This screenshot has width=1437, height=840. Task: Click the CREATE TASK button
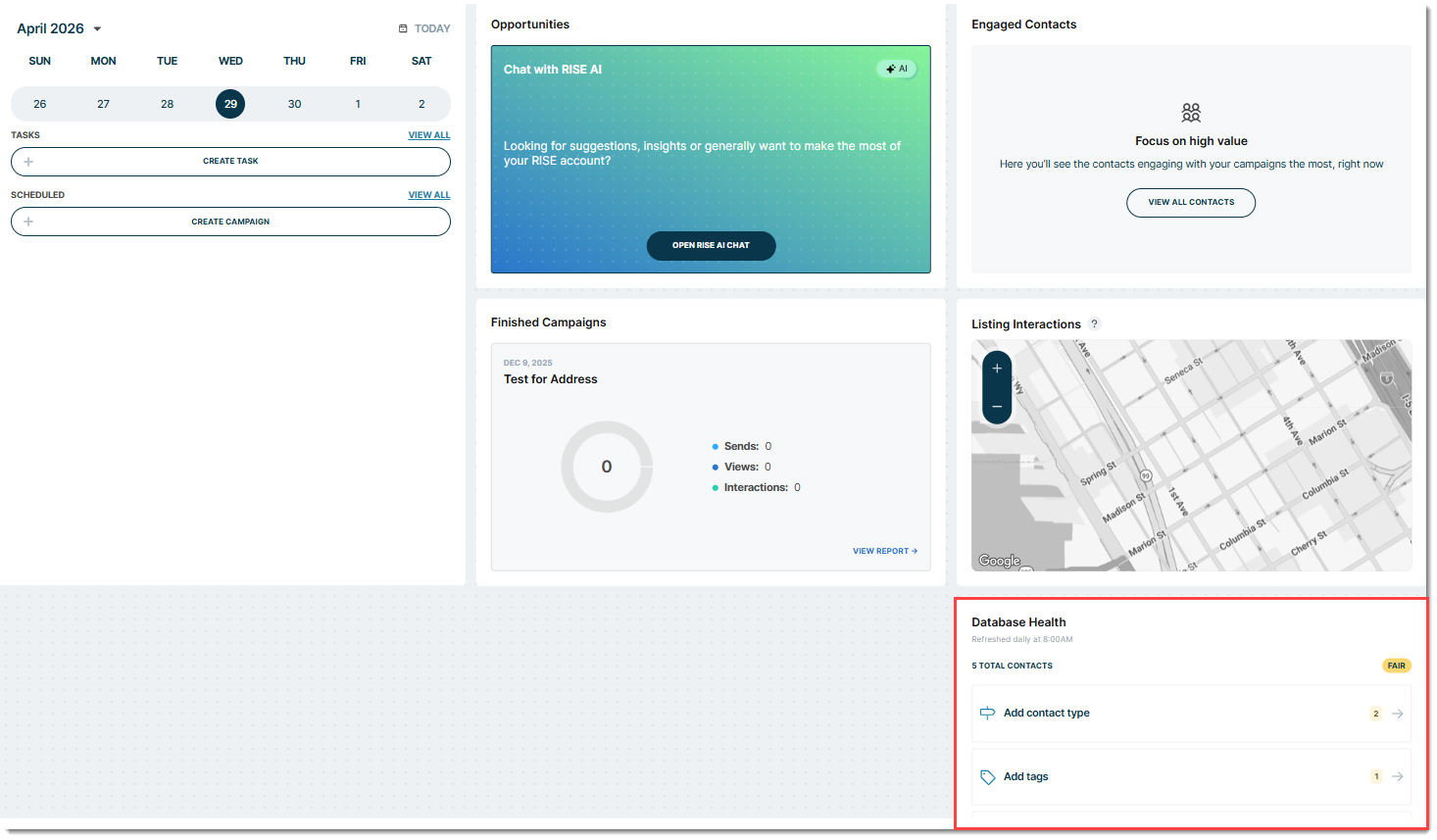click(230, 162)
